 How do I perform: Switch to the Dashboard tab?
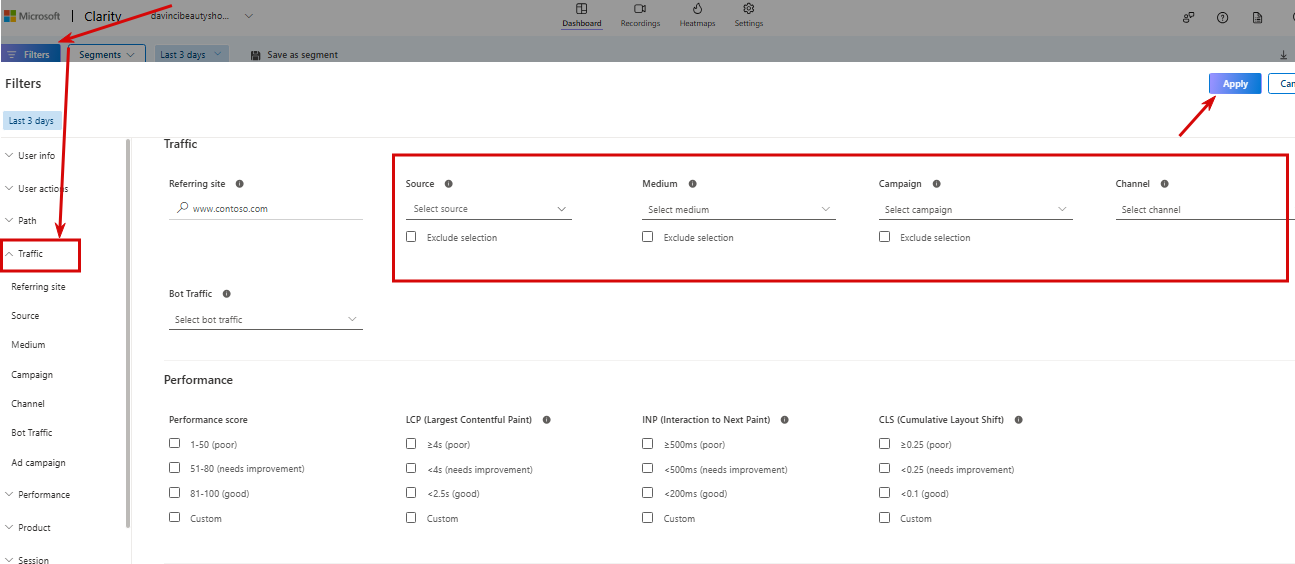582,15
